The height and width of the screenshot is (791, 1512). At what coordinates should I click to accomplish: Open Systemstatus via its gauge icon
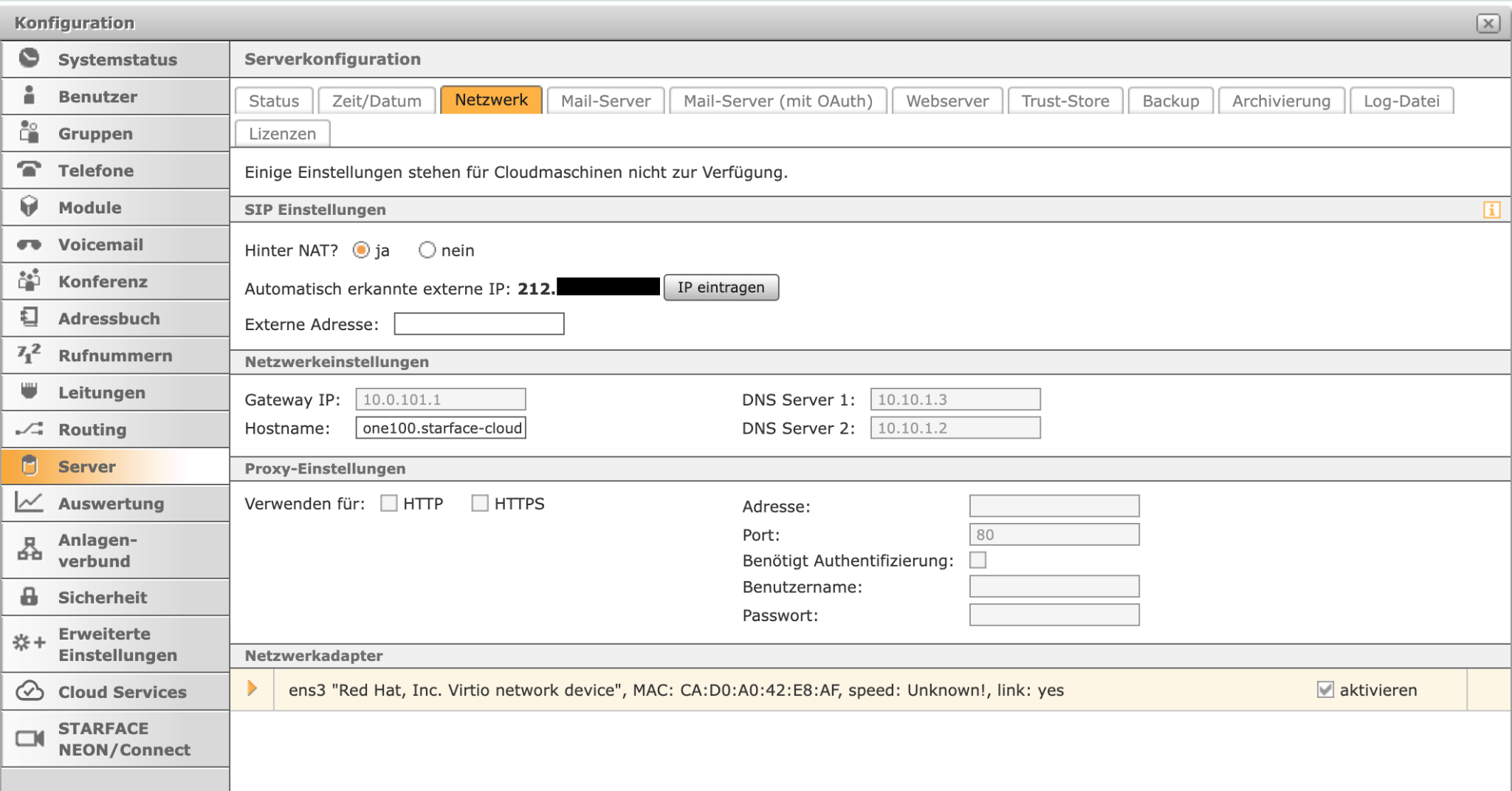[x=30, y=58]
